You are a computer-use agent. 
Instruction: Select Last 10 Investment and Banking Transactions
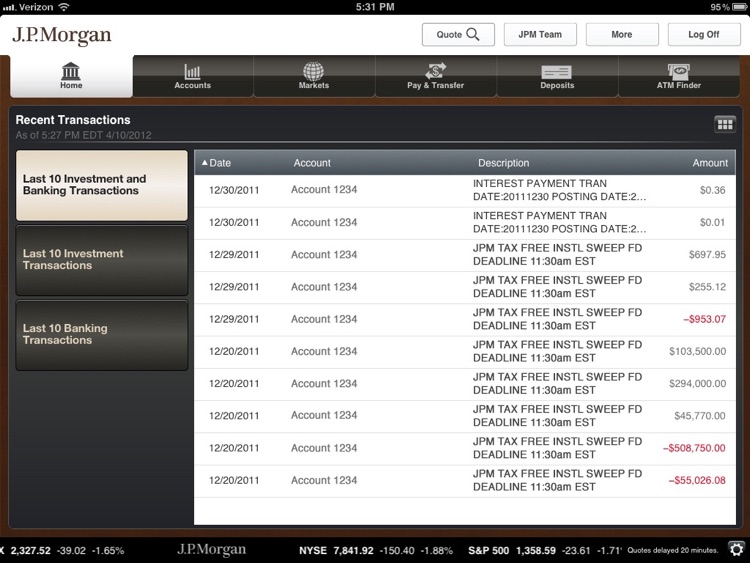[x=102, y=185]
